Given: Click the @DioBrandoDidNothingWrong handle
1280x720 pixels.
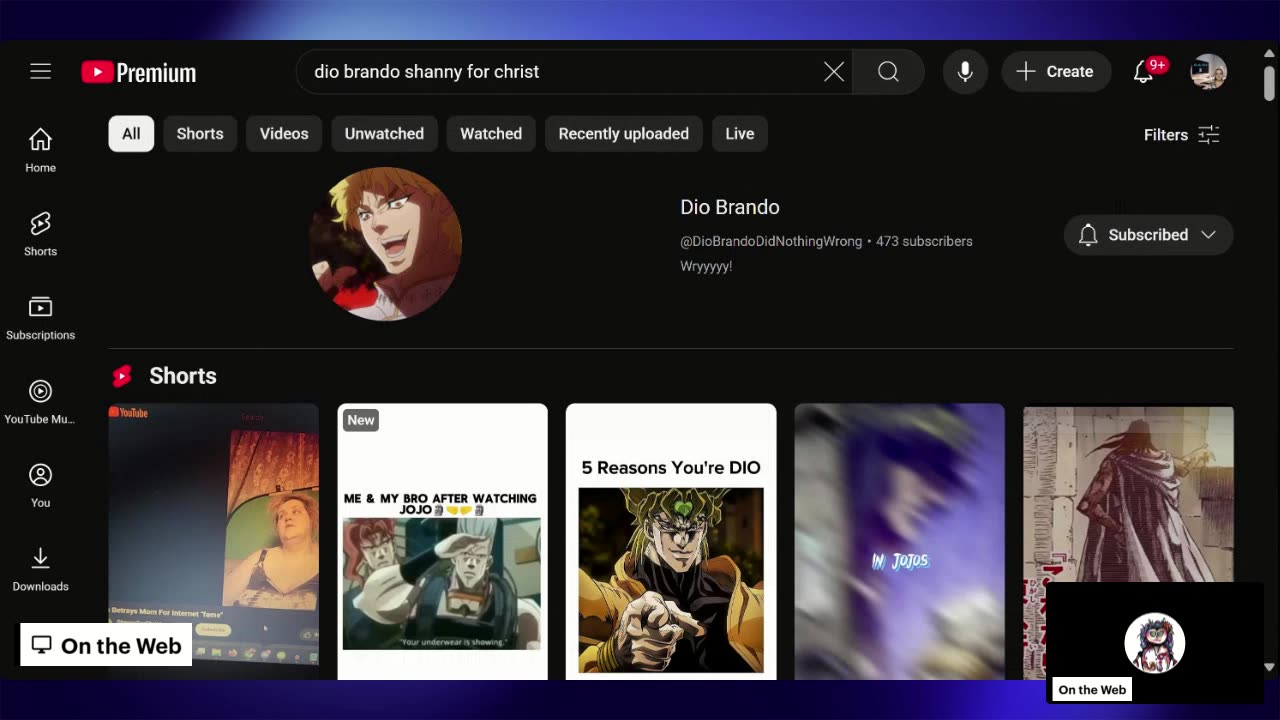Looking at the screenshot, I should coord(771,241).
